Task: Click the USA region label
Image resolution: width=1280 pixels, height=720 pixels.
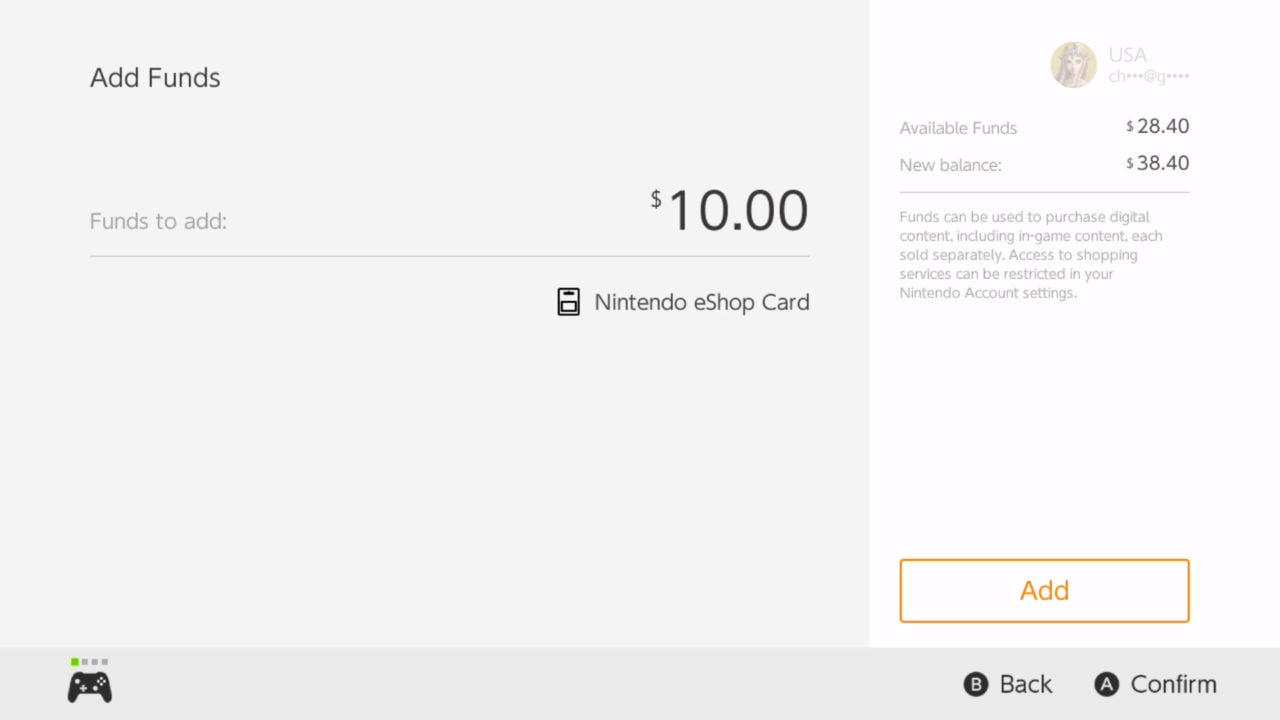Action: click(1127, 55)
